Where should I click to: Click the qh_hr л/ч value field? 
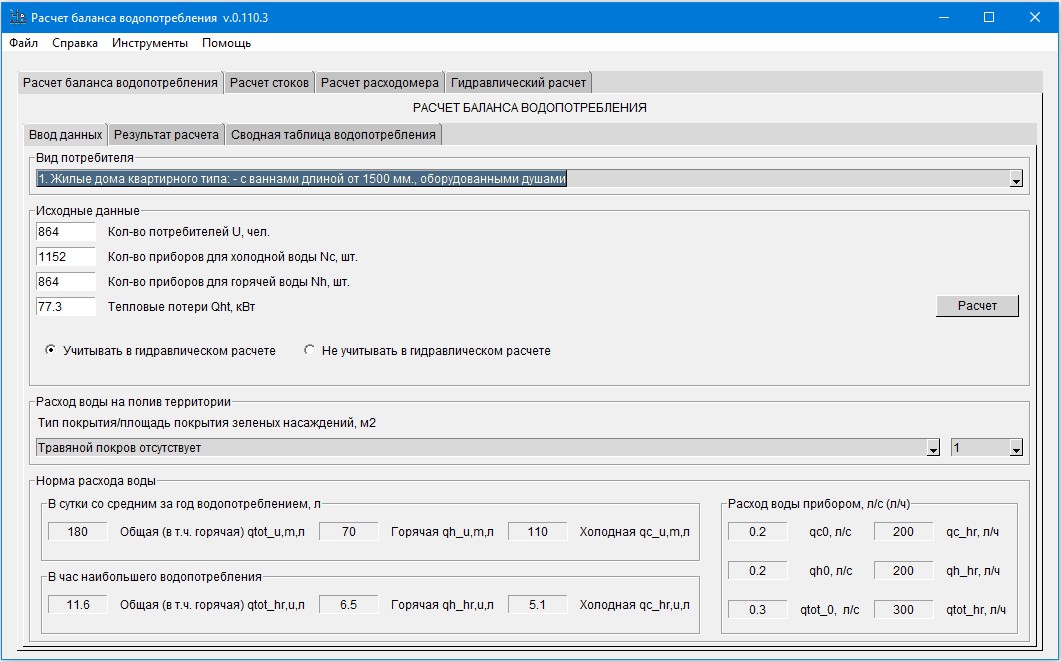(903, 571)
